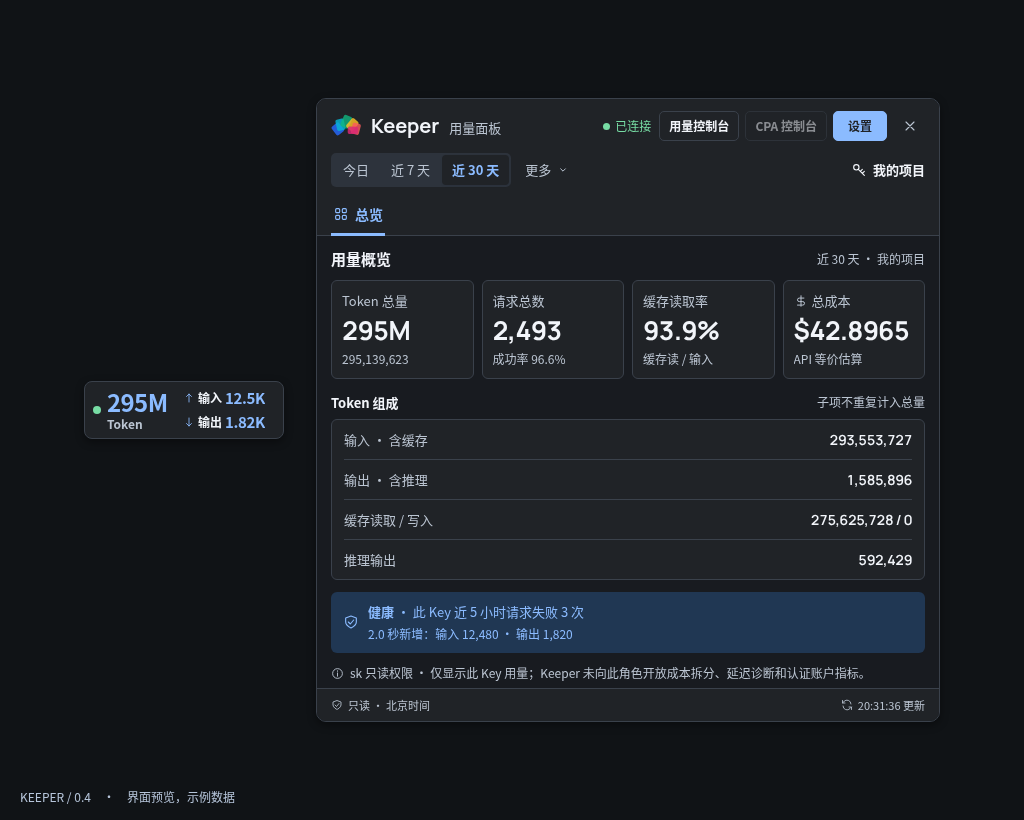Click KEEPER / 0.4 version label
Viewport: 1024px width, 820px height.
pos(56,797)
